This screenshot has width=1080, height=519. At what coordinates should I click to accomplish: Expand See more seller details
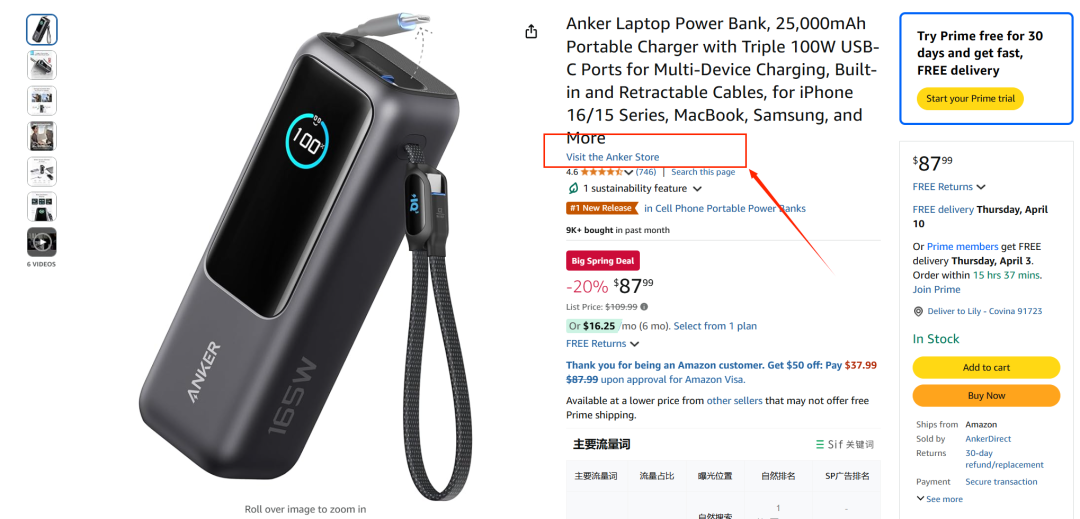[939, 499]
